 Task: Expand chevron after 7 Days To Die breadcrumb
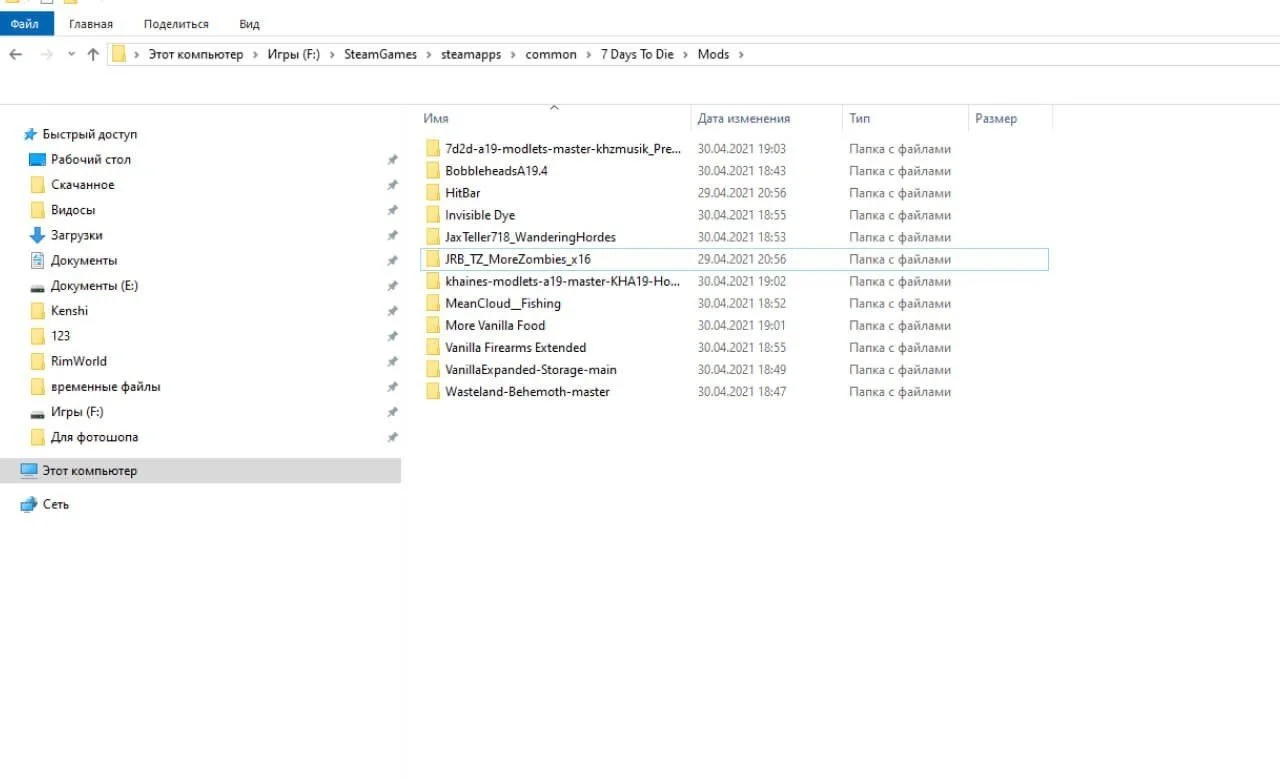click(x=686, y=54)
